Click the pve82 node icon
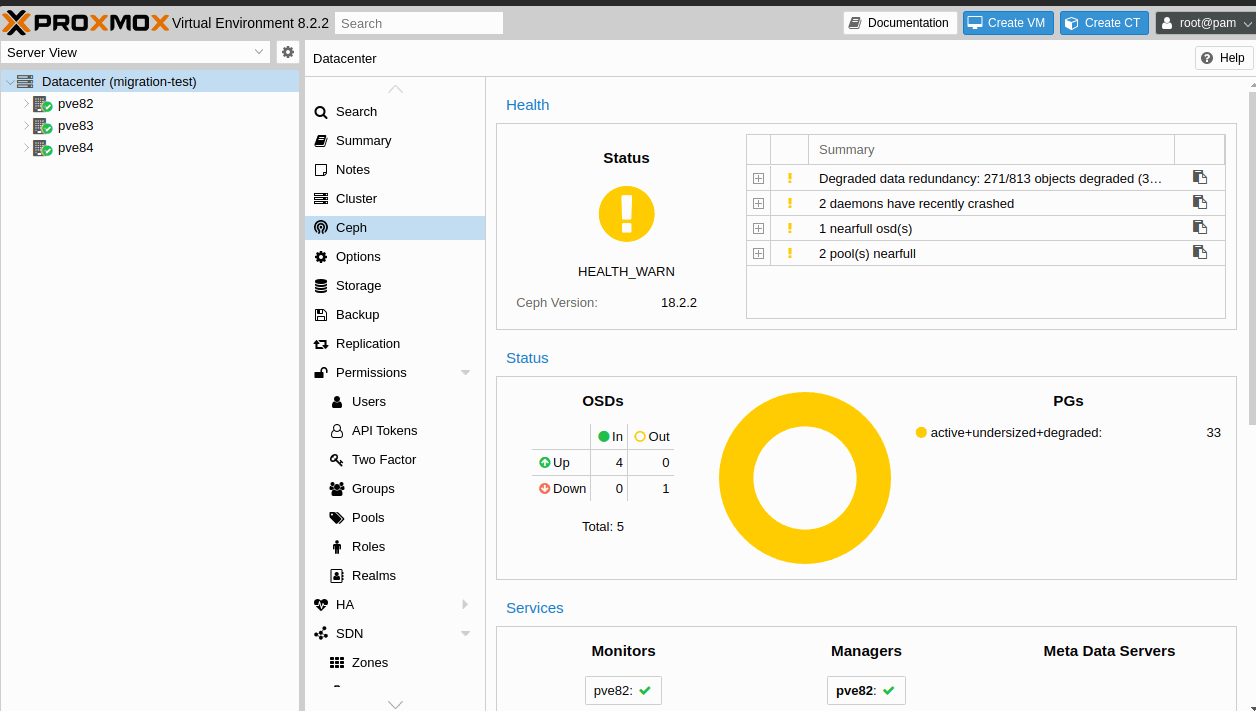The width and height of the screenshot is (1256, 711). [x=42, y=104]
